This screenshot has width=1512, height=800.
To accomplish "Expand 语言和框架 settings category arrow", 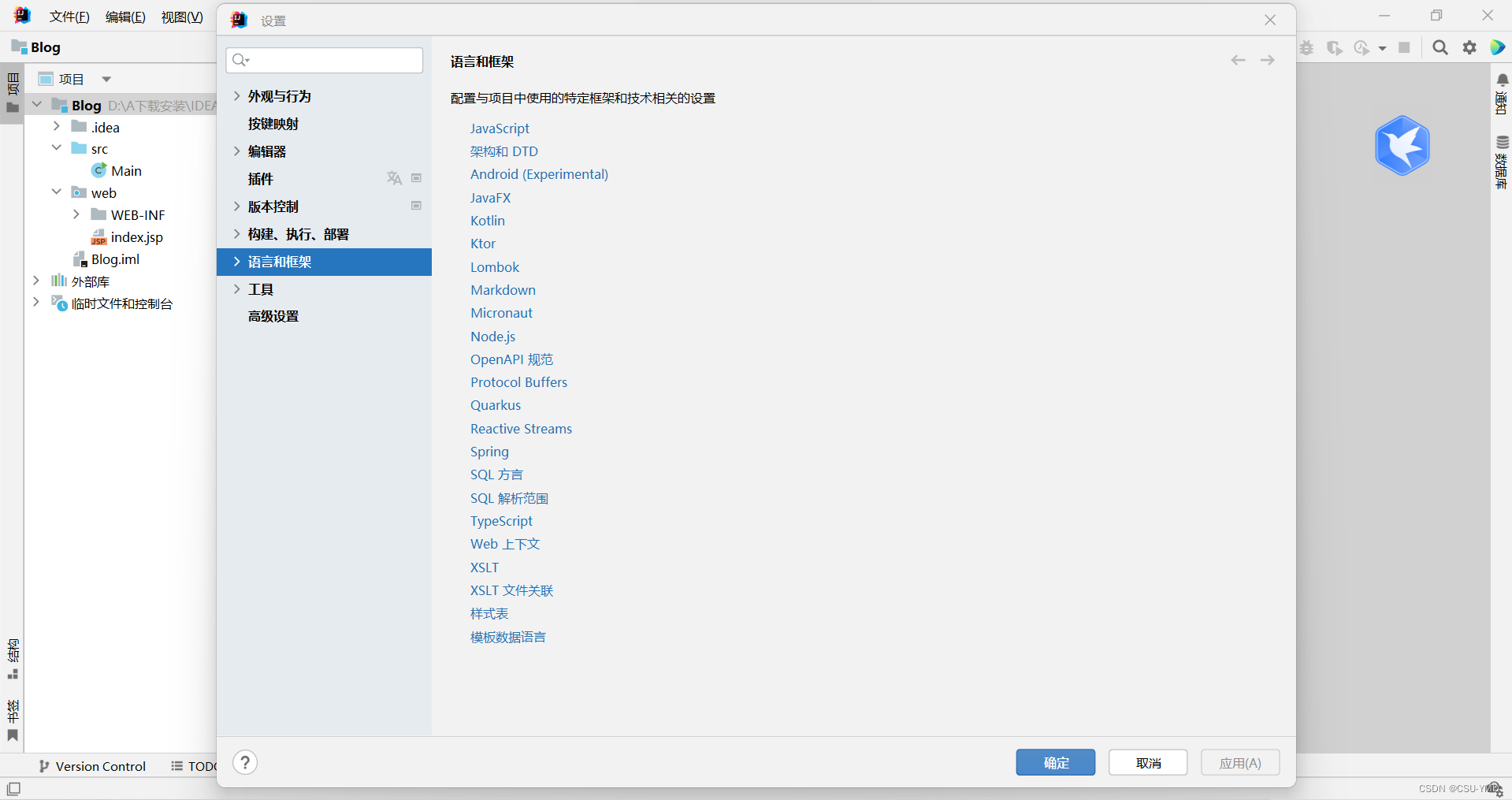I will click(x=236, y=262).
